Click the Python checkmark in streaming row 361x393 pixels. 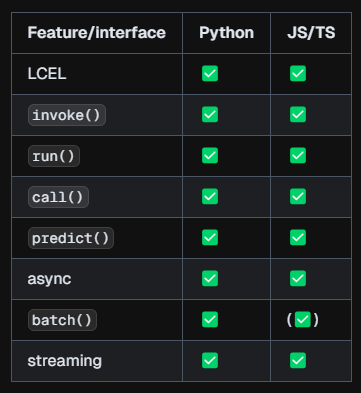tap(210, 360)
